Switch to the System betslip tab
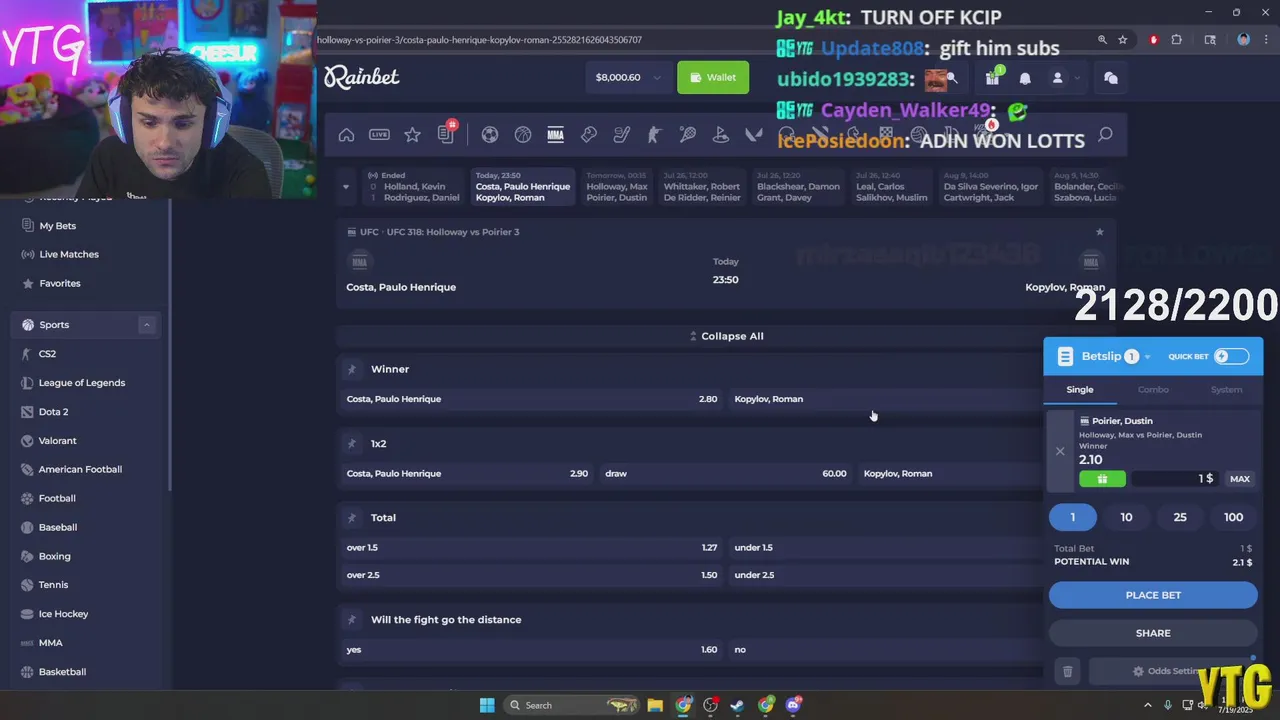The image size is (1280, 720). point(1226,390)
